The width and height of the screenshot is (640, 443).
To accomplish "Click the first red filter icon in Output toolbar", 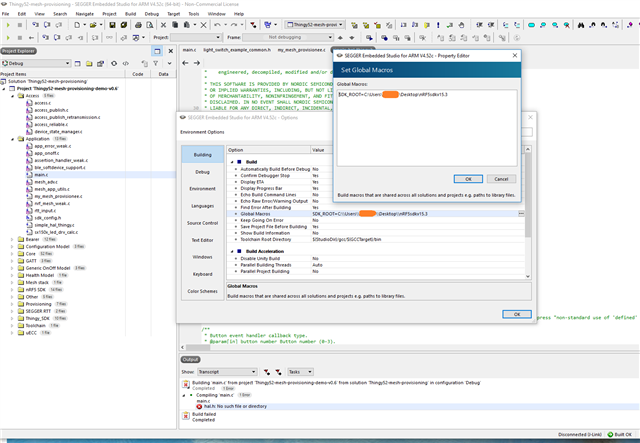I will pyautogui.click(x=267, y=372).
